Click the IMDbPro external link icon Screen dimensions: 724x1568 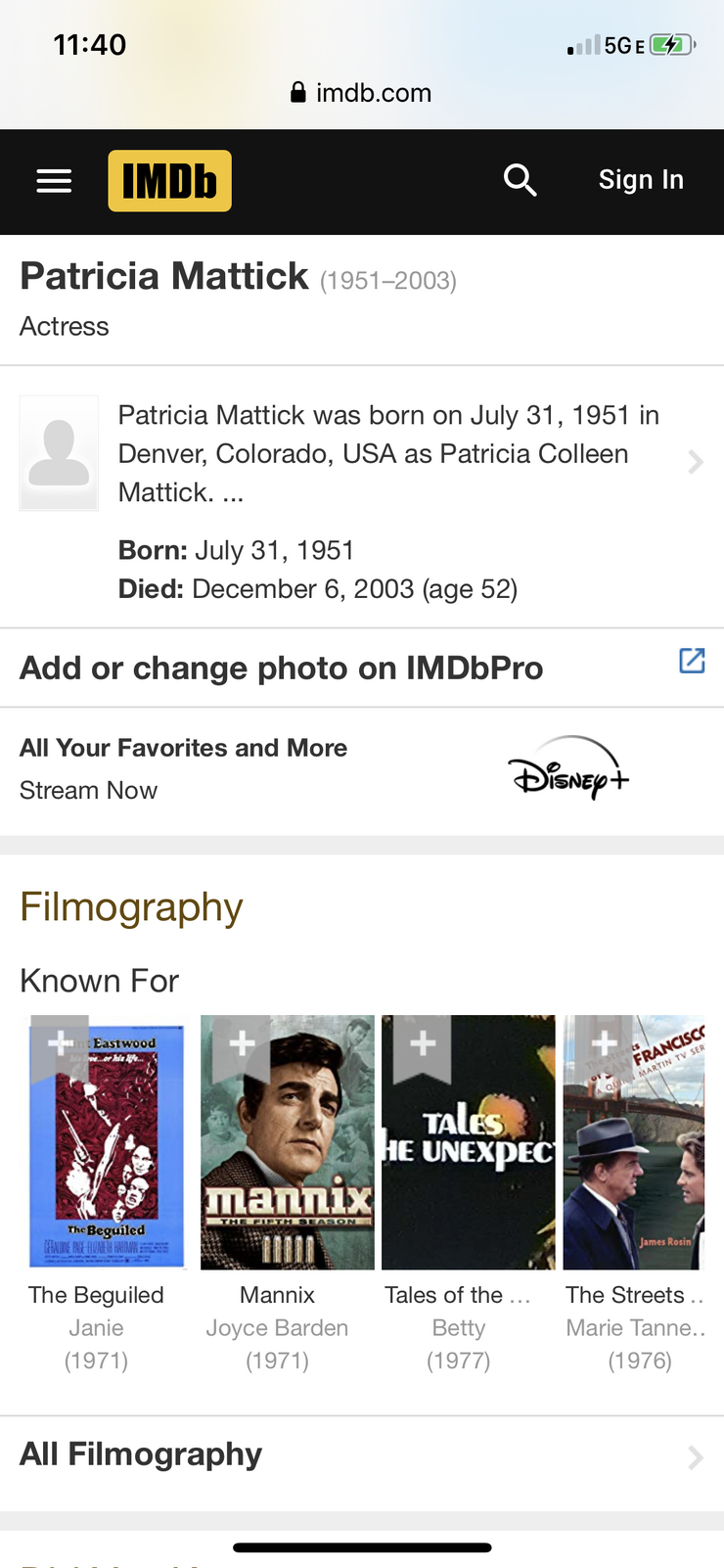[x=692, y=661]
